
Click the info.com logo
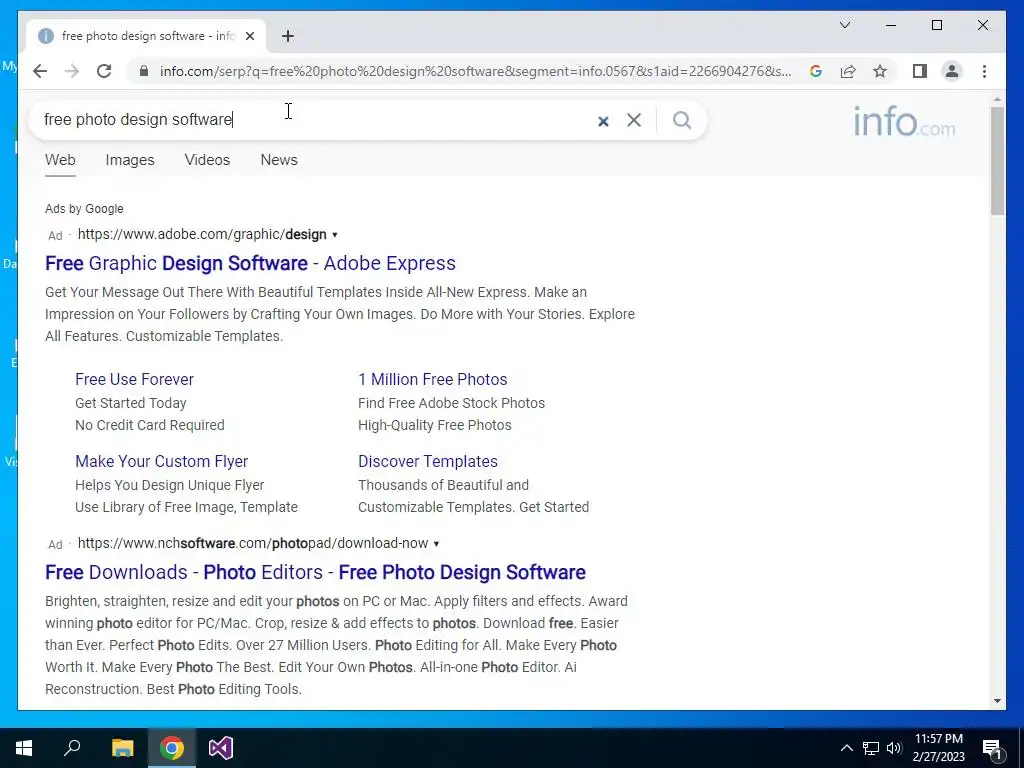(904, 121)
